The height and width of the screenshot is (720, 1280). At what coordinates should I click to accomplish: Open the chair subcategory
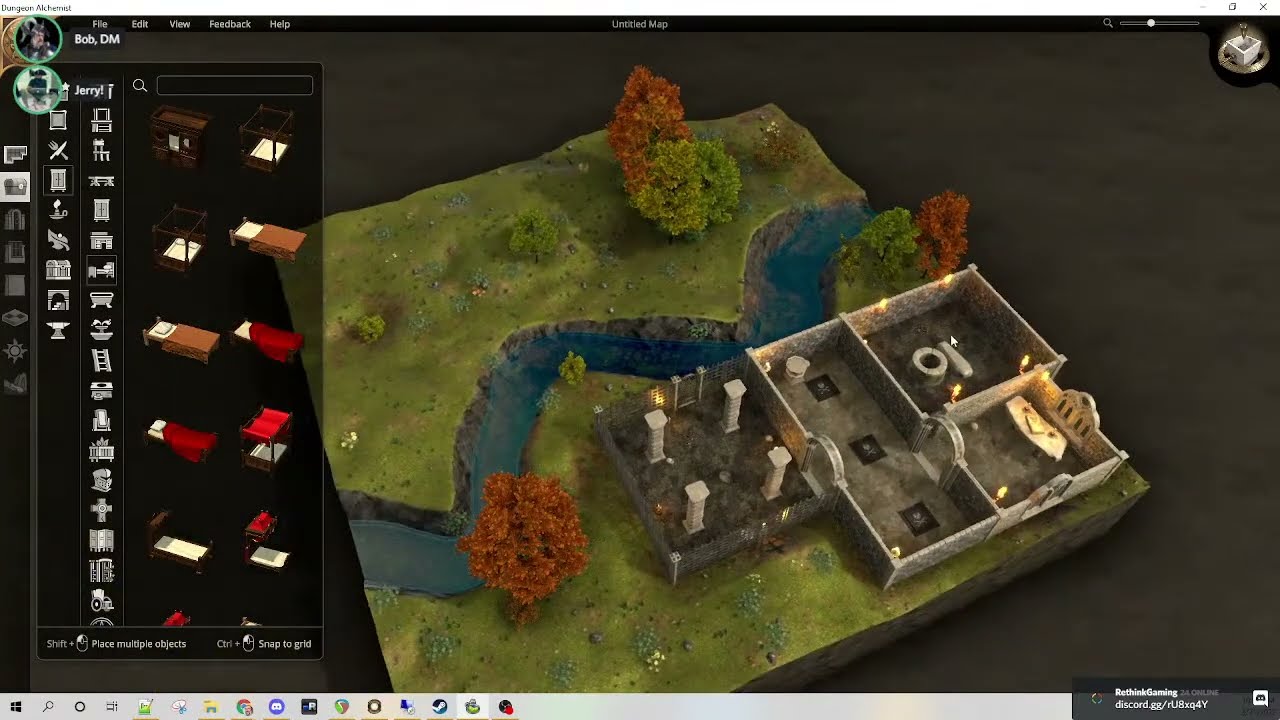pos(101,151)
